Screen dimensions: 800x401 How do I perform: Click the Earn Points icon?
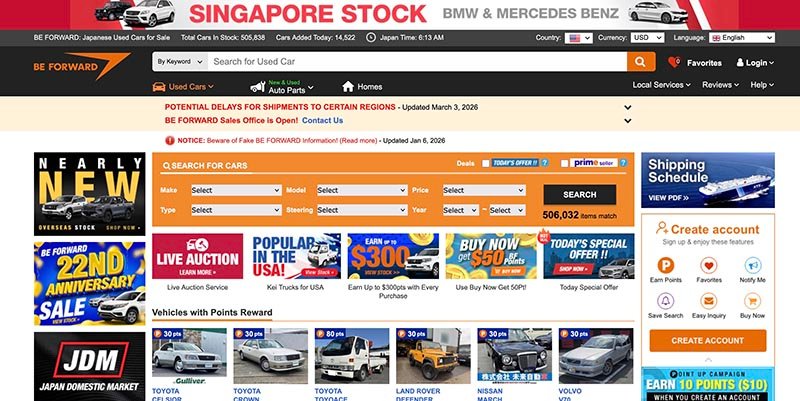[x=666, y=266]
